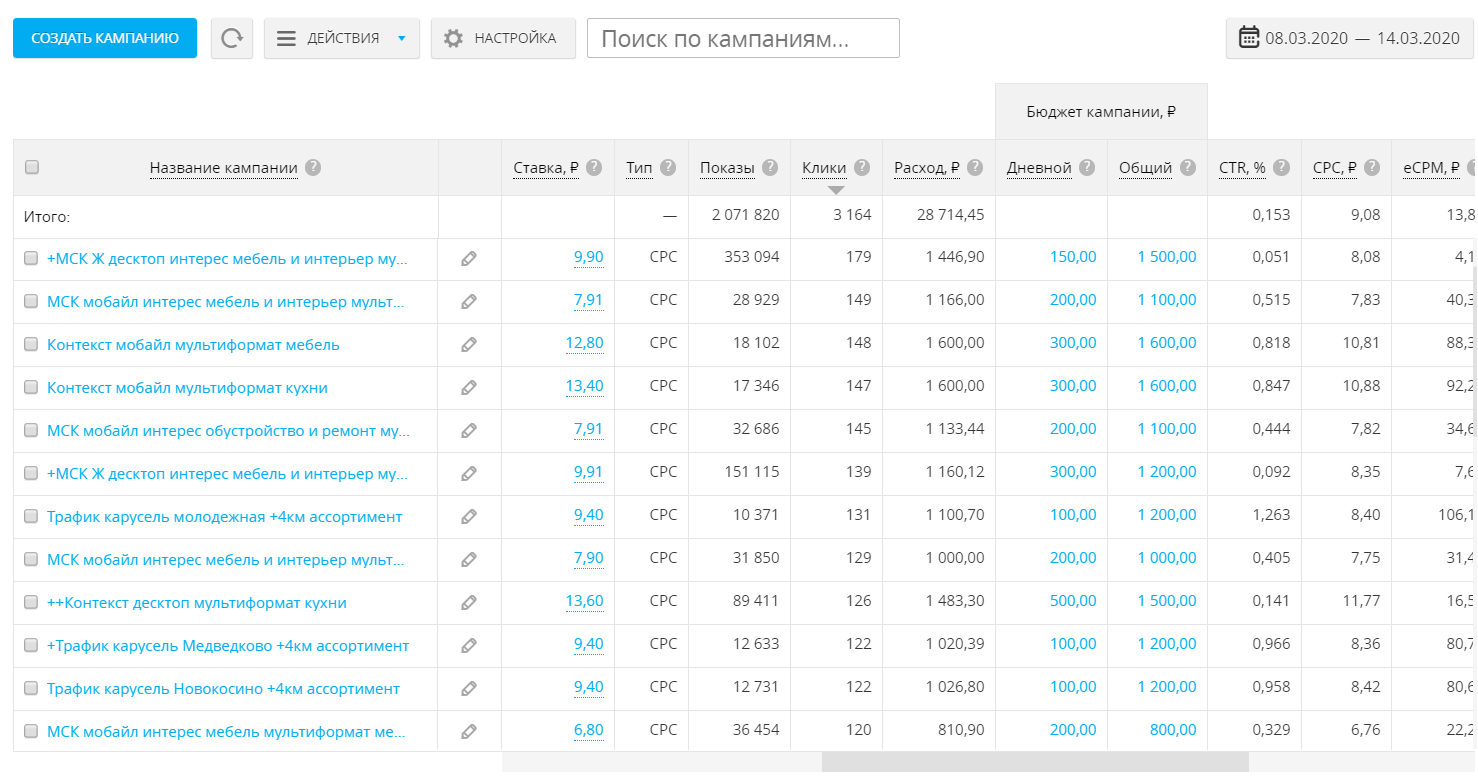Open help icon next to Показы column
The image size is (1478, 777).
pos(770,167)
